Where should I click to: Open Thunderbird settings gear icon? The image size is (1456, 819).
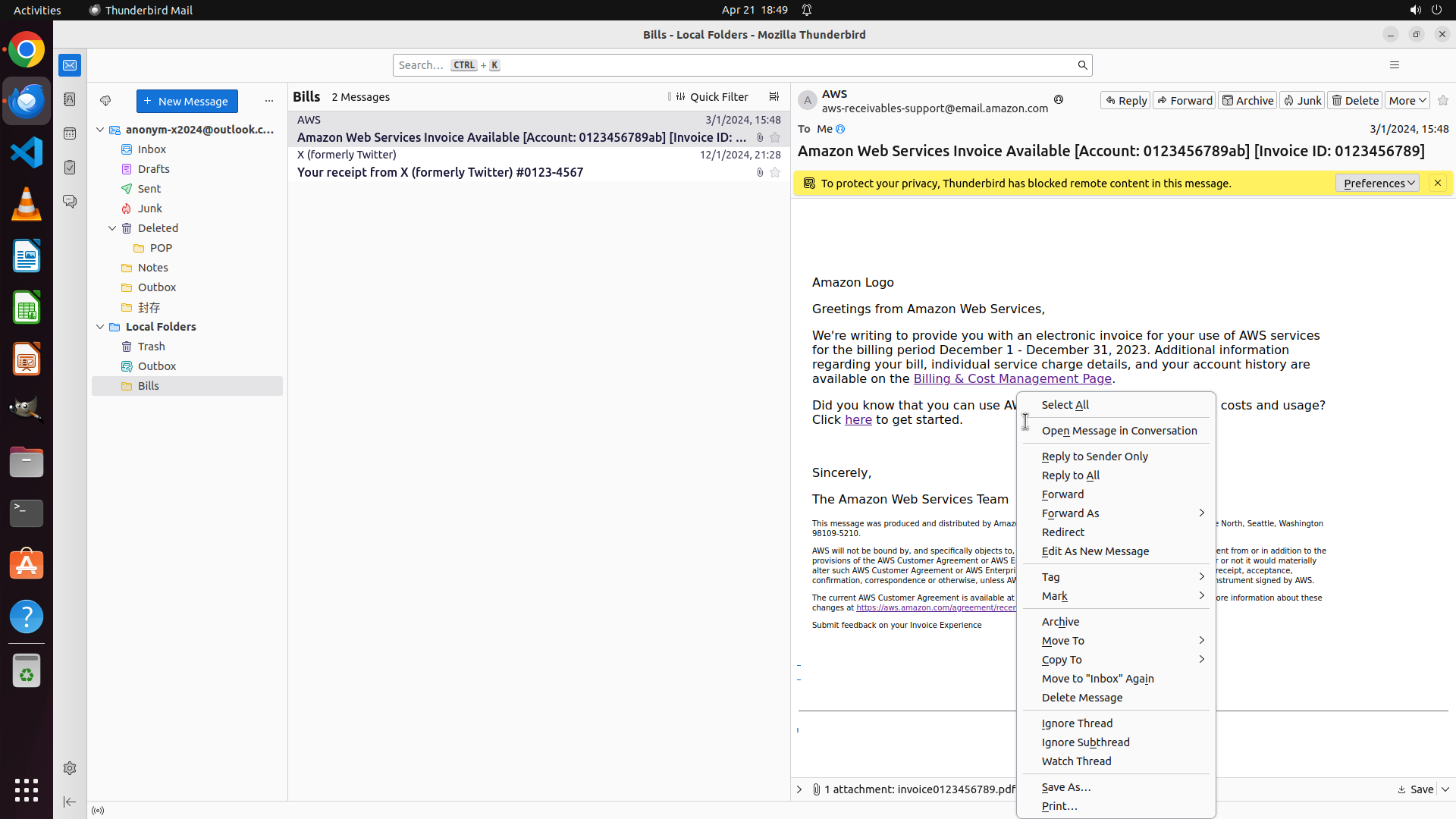[70, 768]
